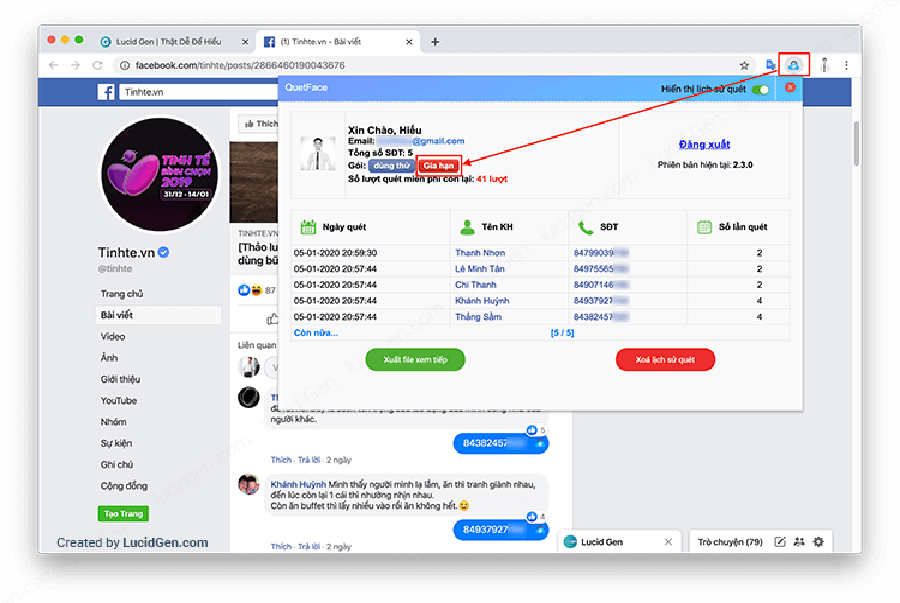The width and height of the screenshot is (900, 603).
Task: Click the Facebook logo icon
Action: [105, 92]
